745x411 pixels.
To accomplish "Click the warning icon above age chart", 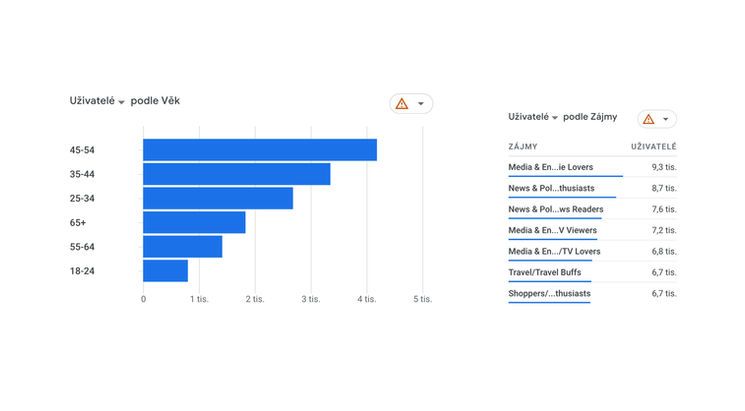I will coord(402,104).
